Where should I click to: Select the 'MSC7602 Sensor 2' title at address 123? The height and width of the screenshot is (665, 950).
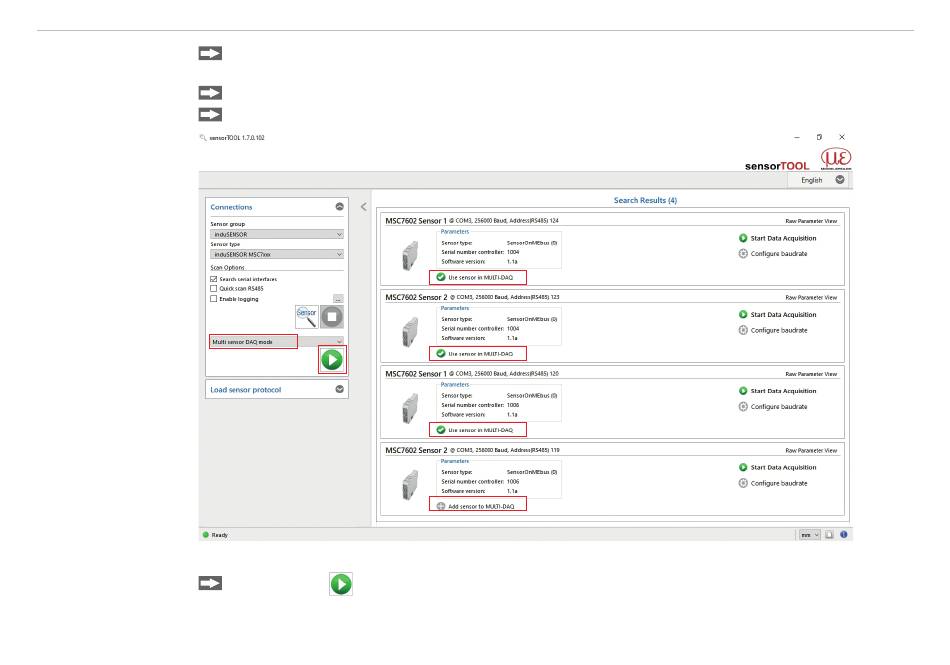tap(416, 297)
